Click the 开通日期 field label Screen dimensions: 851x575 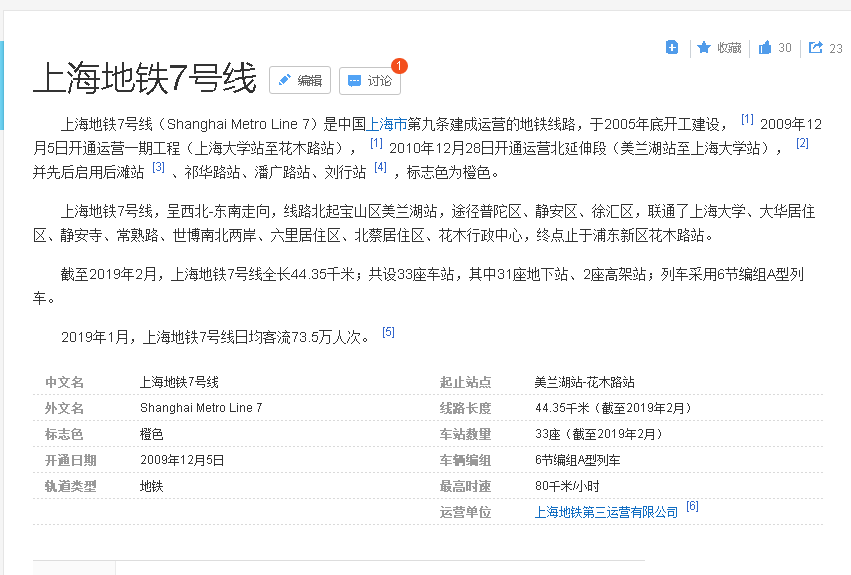pos(71,460)
